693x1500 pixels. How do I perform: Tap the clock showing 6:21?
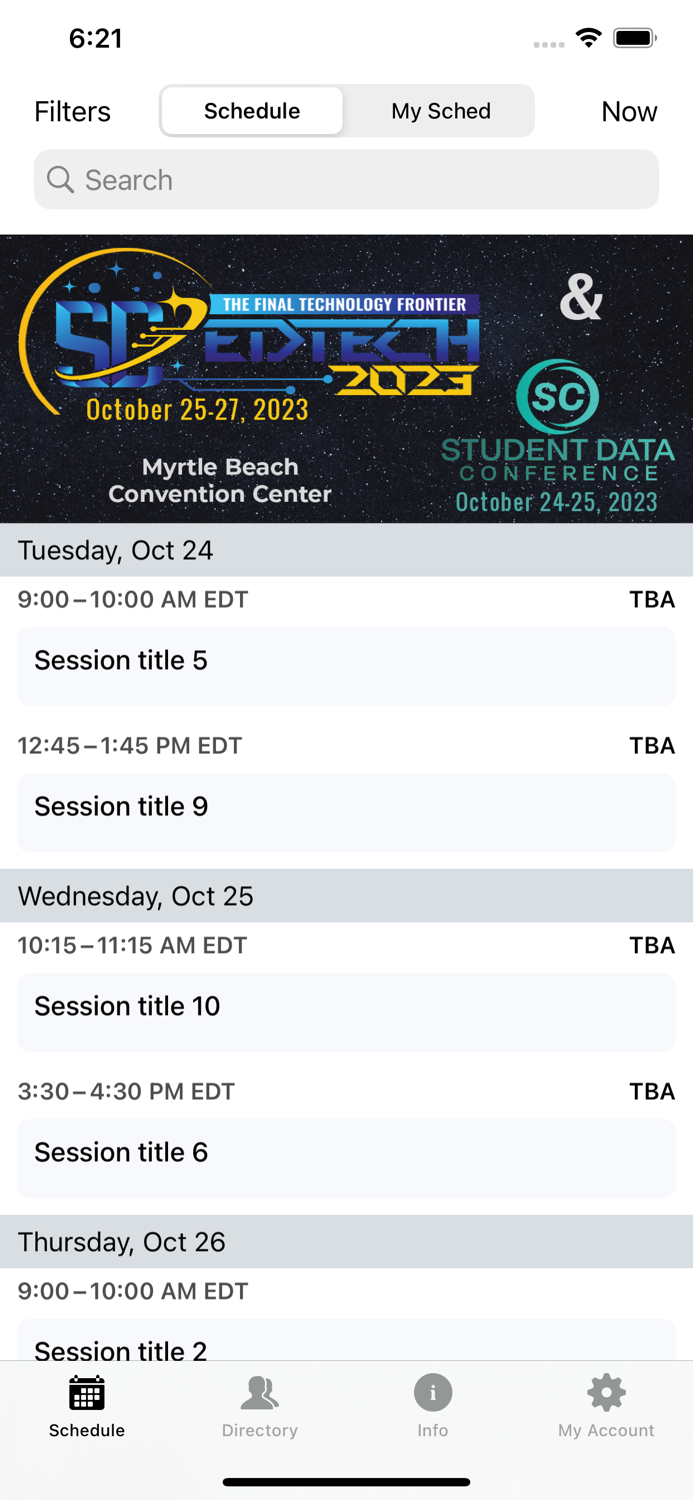pos(97,38)
